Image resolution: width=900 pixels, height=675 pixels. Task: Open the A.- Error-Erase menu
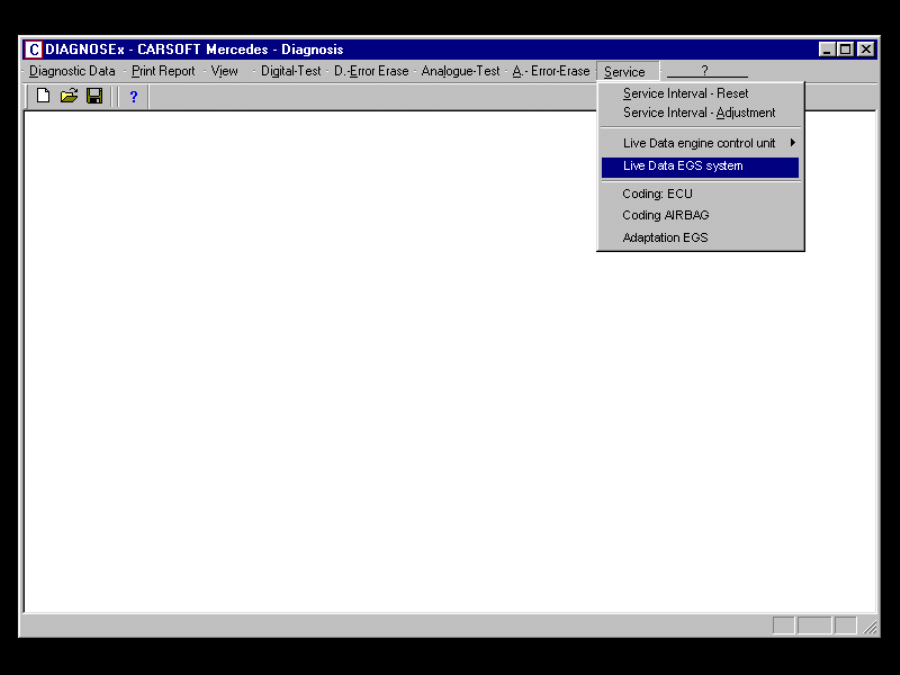[x=551, y=71]
